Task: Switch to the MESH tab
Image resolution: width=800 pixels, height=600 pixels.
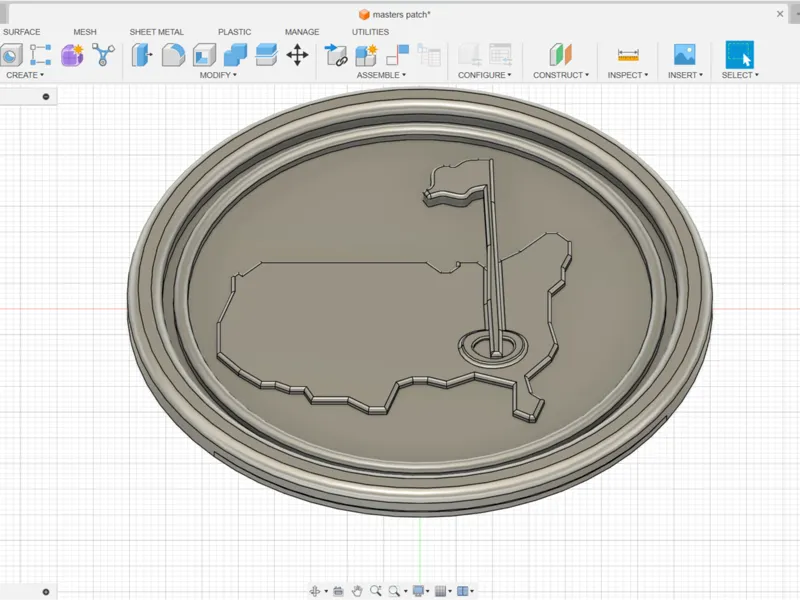Action: point(85,32)
